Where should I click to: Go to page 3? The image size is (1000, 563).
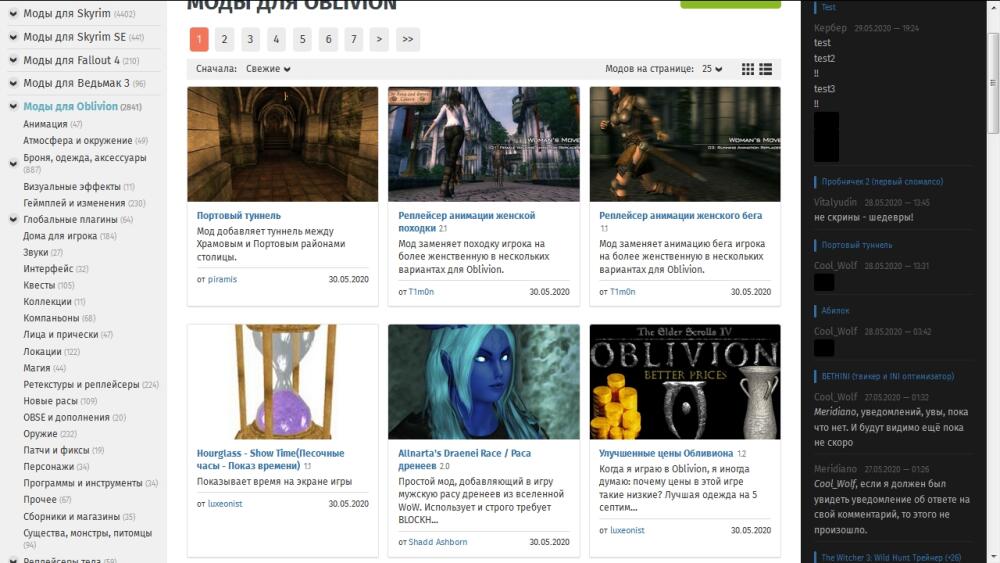tap(250, 39)
